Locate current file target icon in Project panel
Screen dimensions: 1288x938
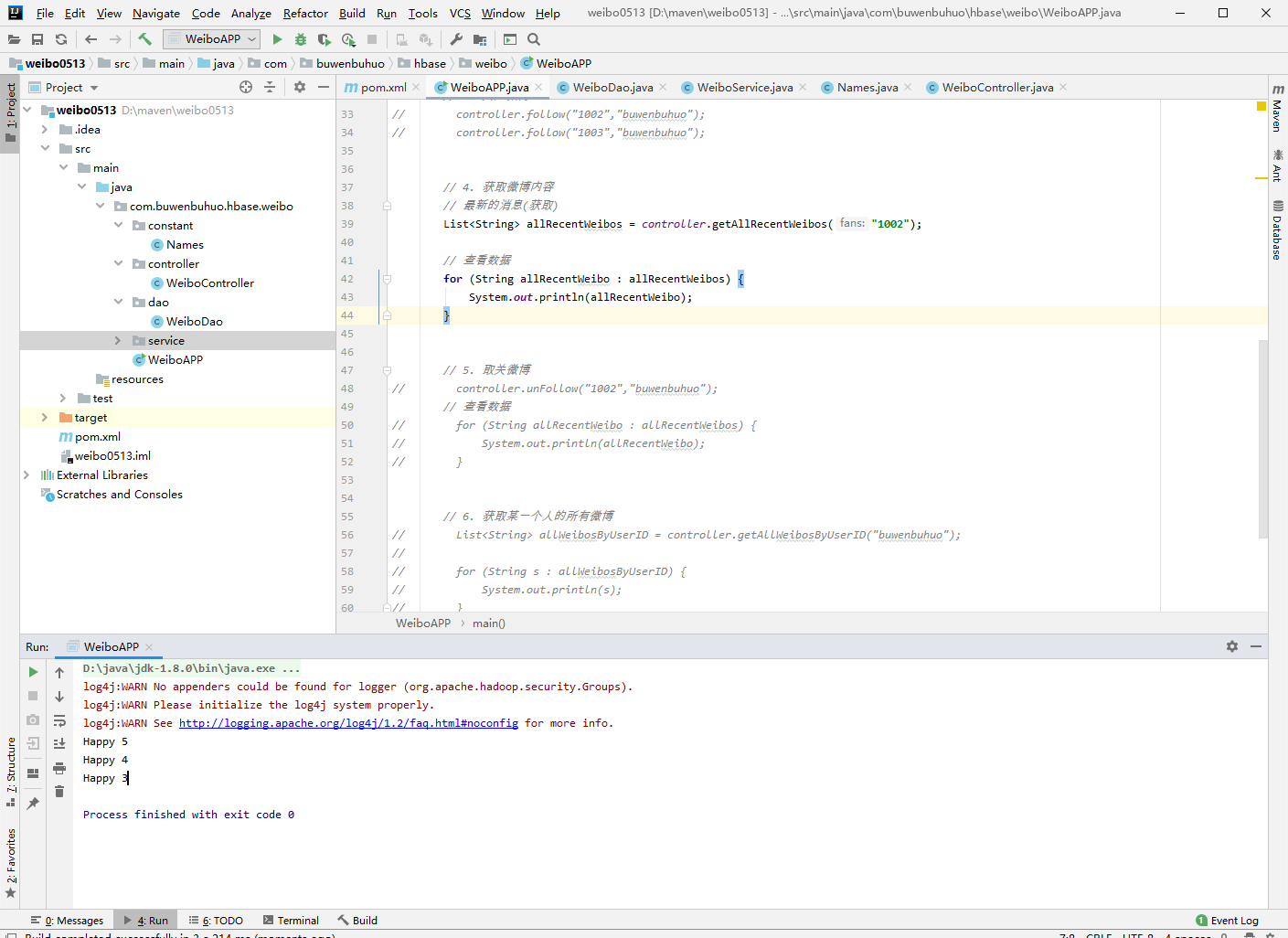pos(246,87)
